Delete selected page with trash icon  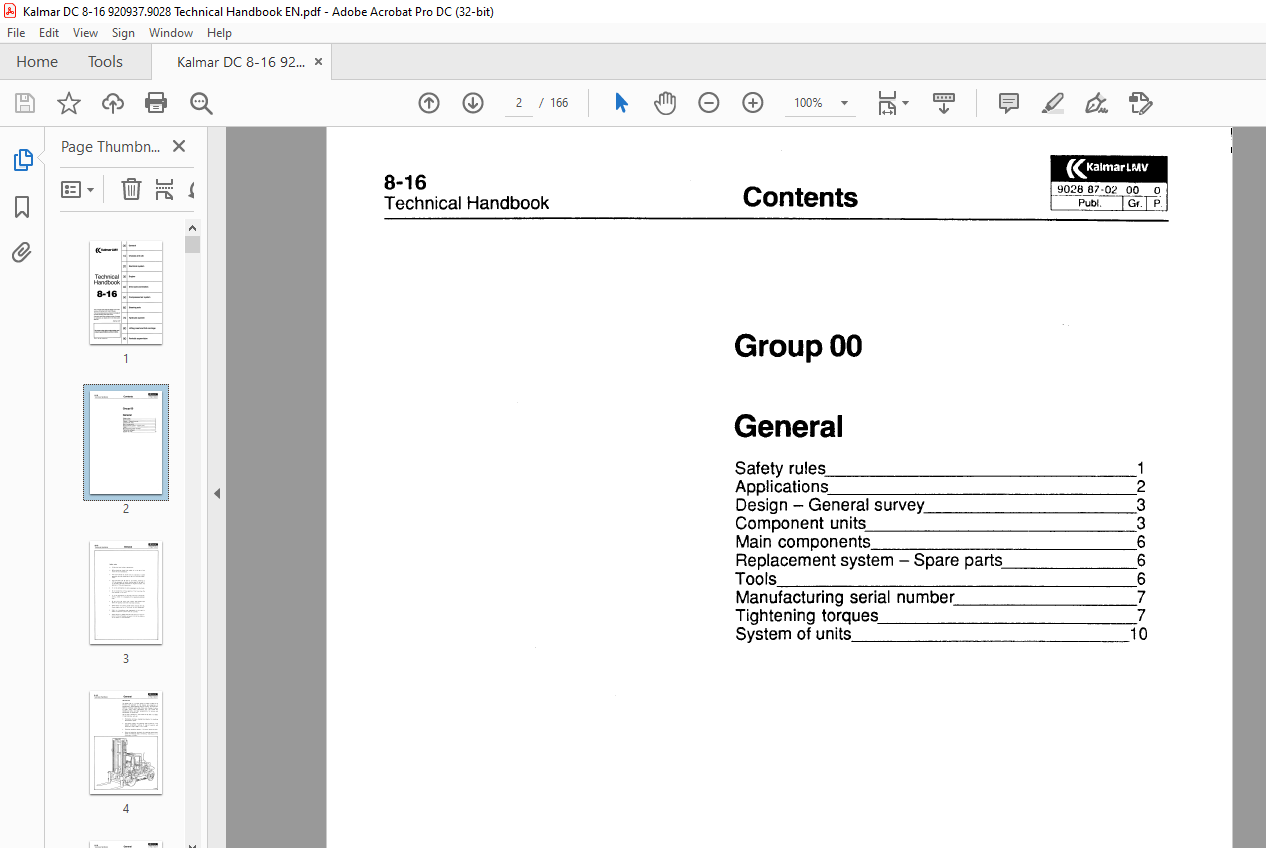pos(131,189)
